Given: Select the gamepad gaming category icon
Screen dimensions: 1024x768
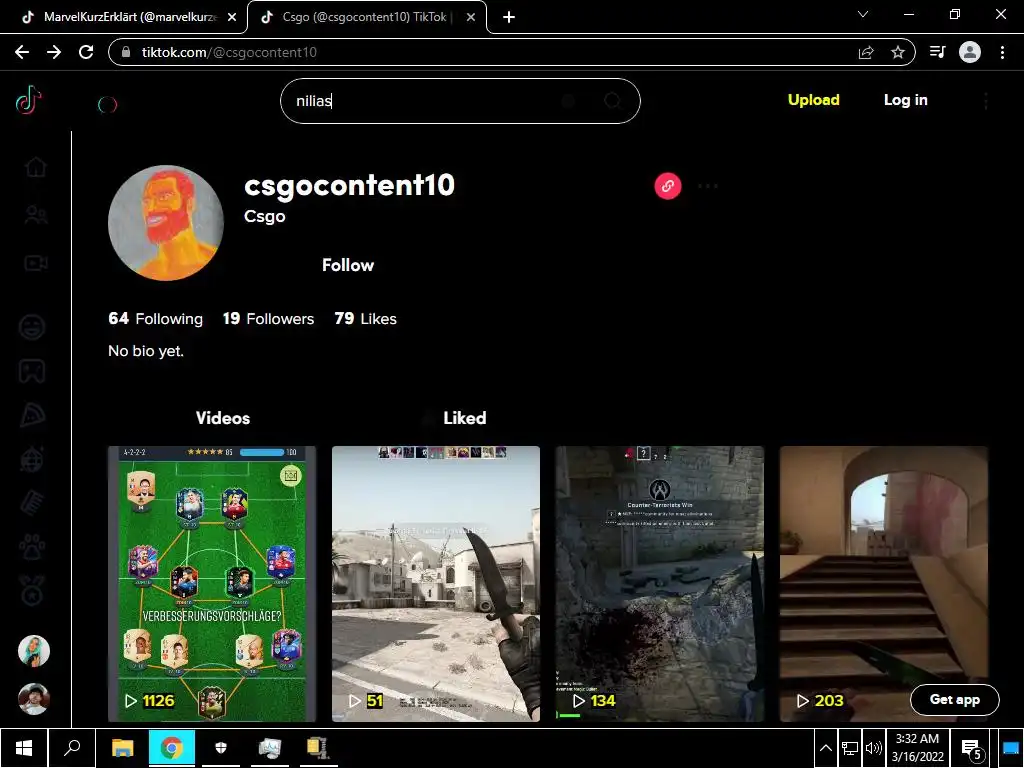Looking at the screenshot, I should tap(32, 371).
